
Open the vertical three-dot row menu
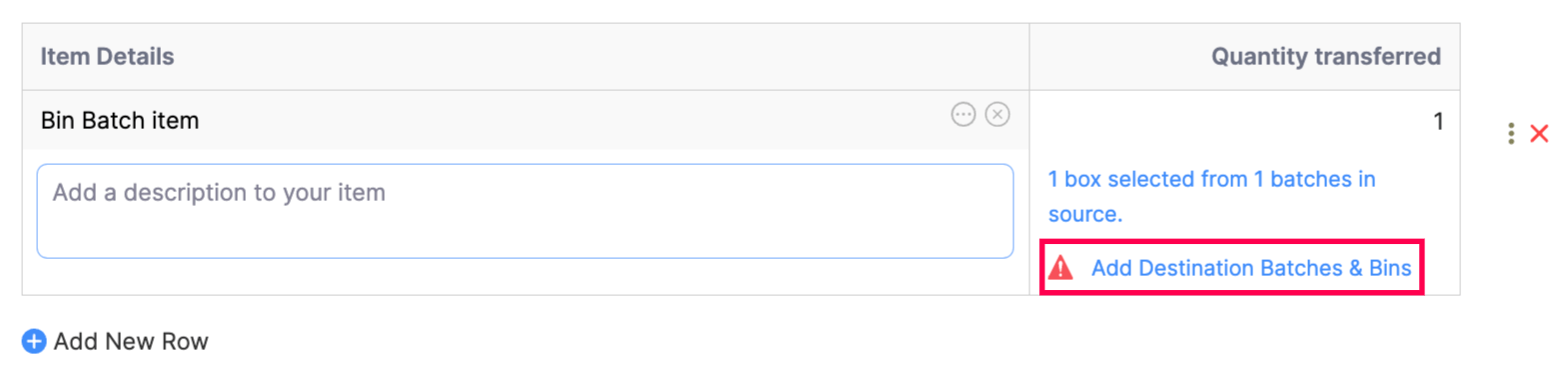point(1511,133)
